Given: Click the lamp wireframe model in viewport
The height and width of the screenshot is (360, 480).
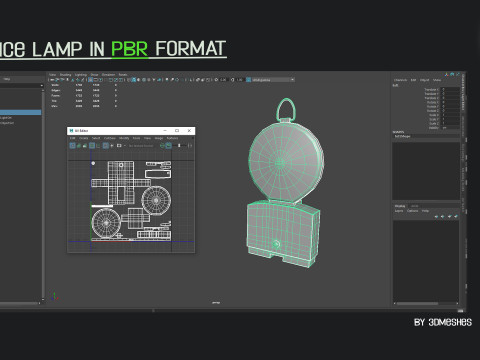Looking at the screenshot, I should tap(284, 183).
